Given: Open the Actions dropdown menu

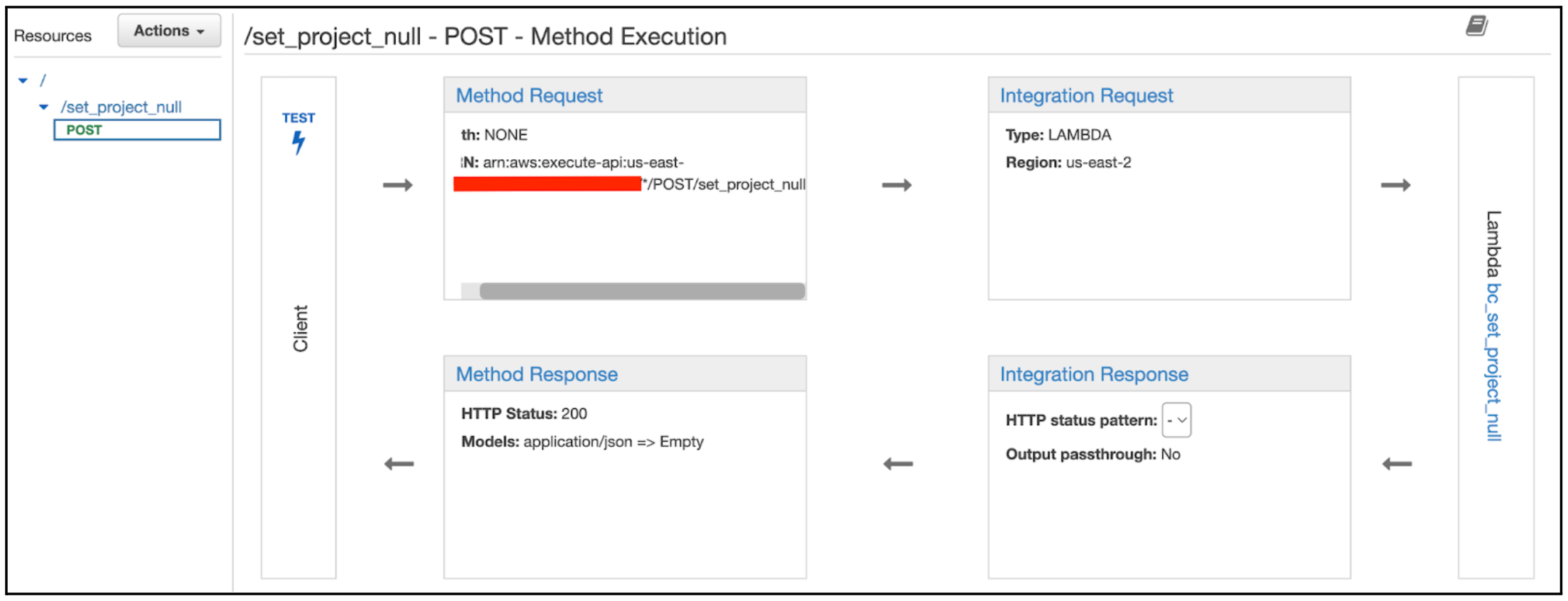Looking at the screenshot, I should click(x=169, y=31).
